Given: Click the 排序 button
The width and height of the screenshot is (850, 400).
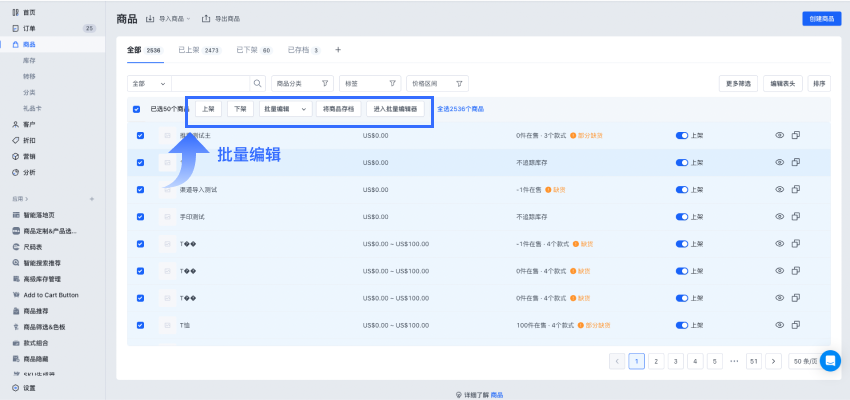Looking at the screenshot, I should (819, 83).
